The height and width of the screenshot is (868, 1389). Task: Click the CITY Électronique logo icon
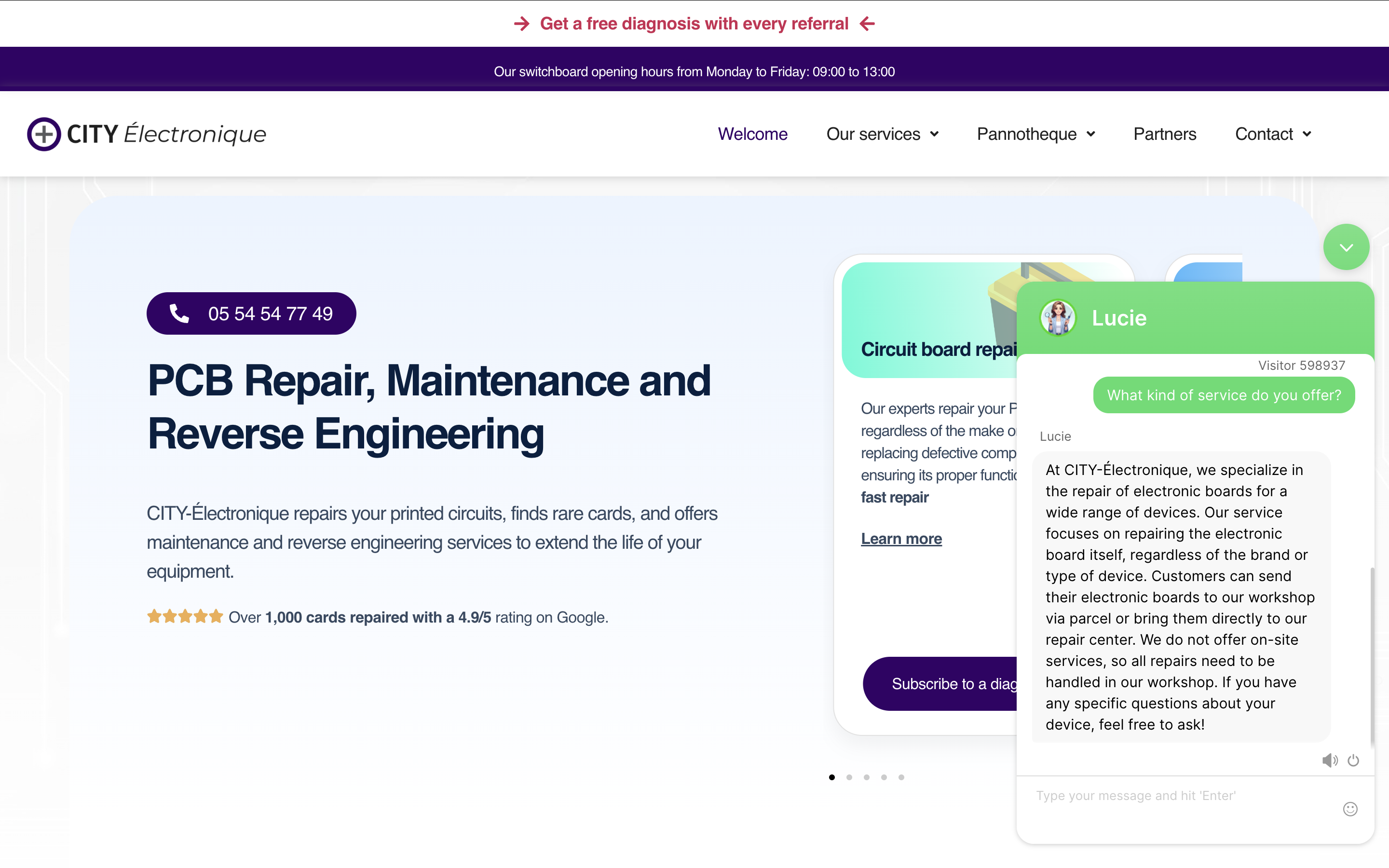coord(43,134)
